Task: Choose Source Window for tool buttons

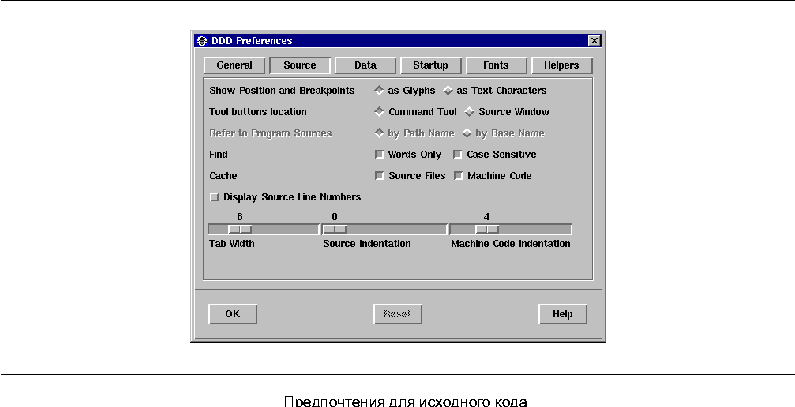Action: 470,112
